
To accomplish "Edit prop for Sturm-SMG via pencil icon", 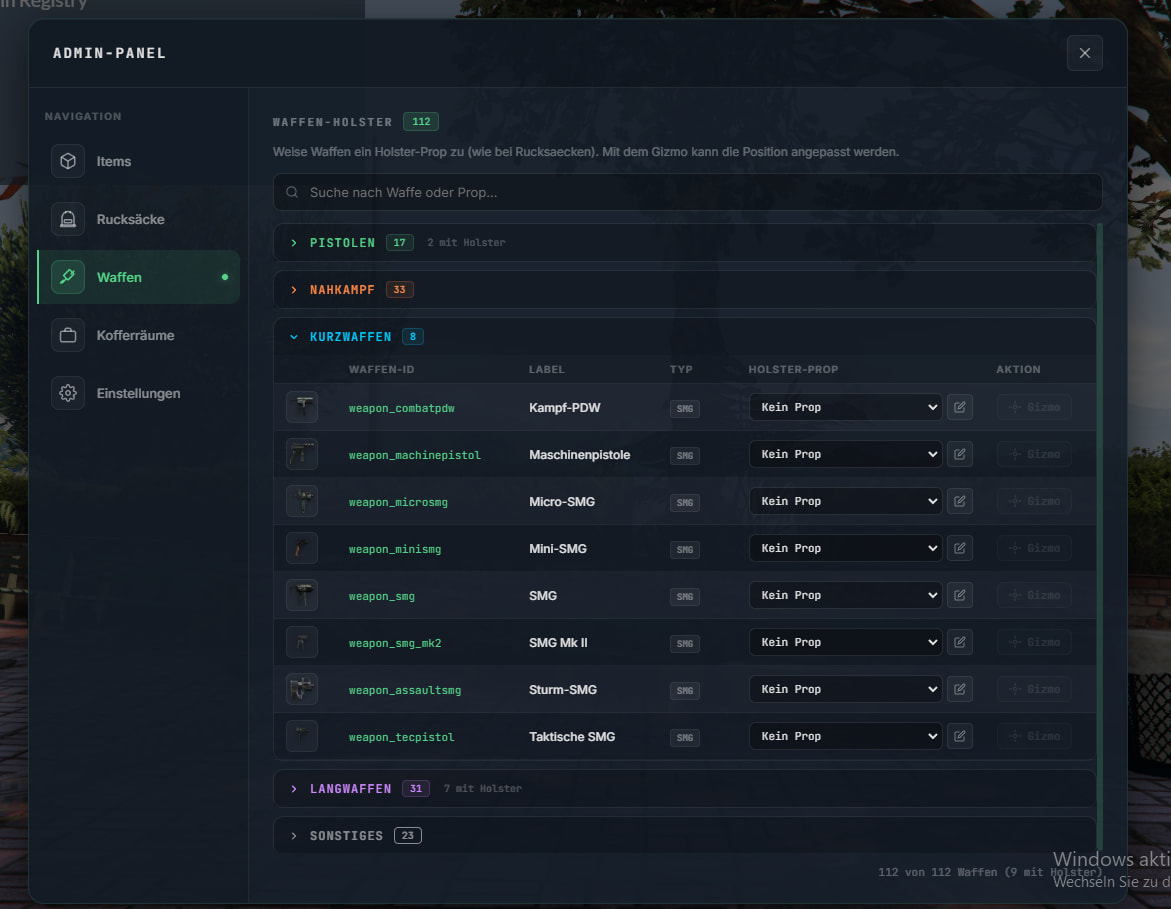I will 960,689.
